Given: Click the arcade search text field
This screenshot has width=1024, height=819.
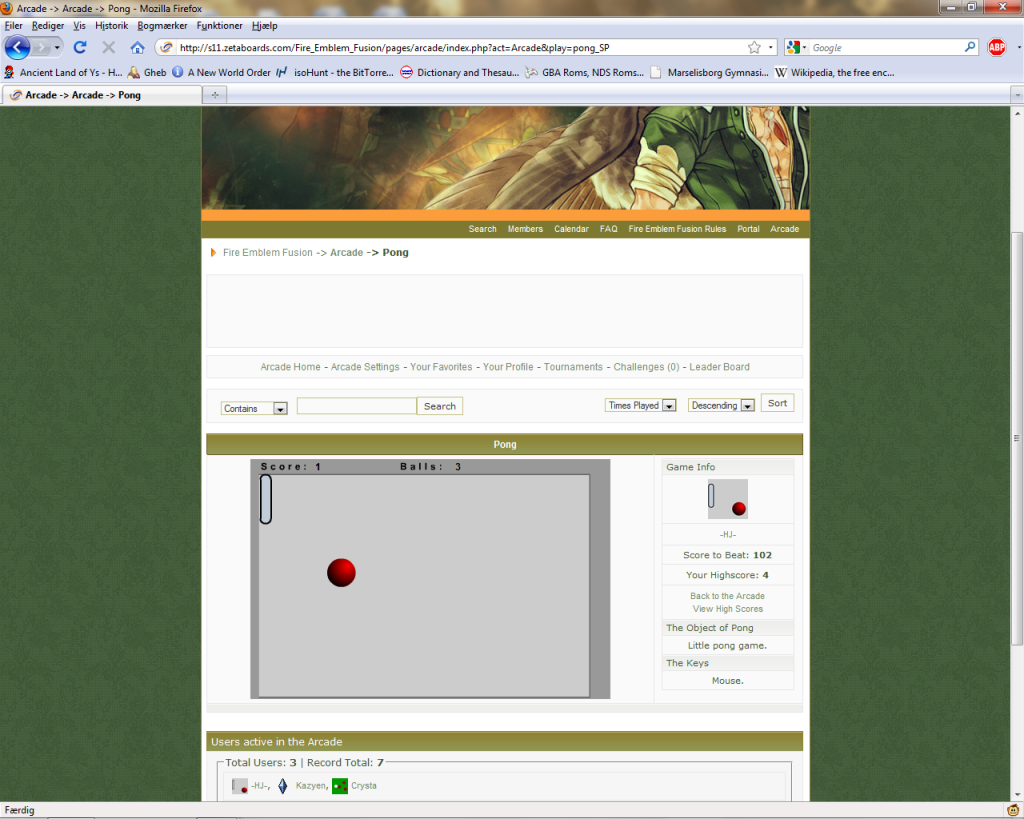Looking at the screenshot, I should coord(356,406).
